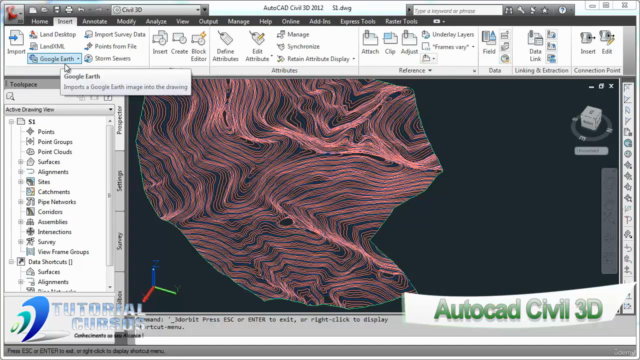Click the Help question mark icon
Image resolution: width=640 pixels, height=360 pixels.
[x=562, y=11]
